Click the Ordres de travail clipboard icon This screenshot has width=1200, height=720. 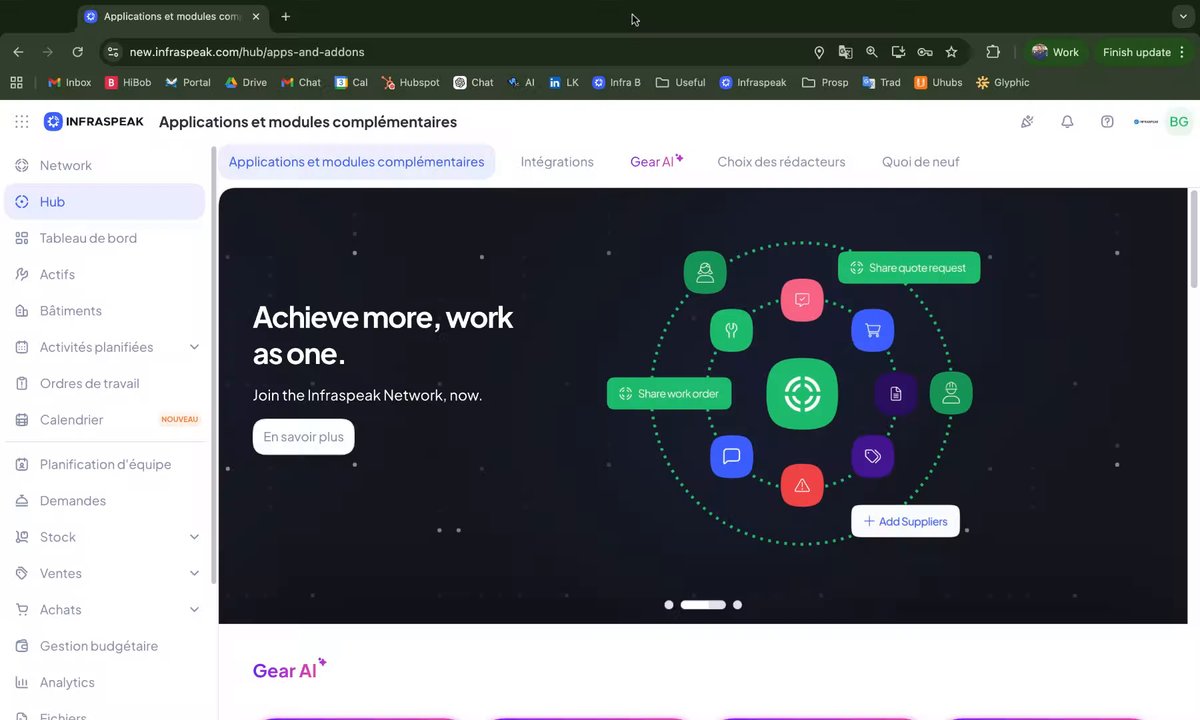21,383
